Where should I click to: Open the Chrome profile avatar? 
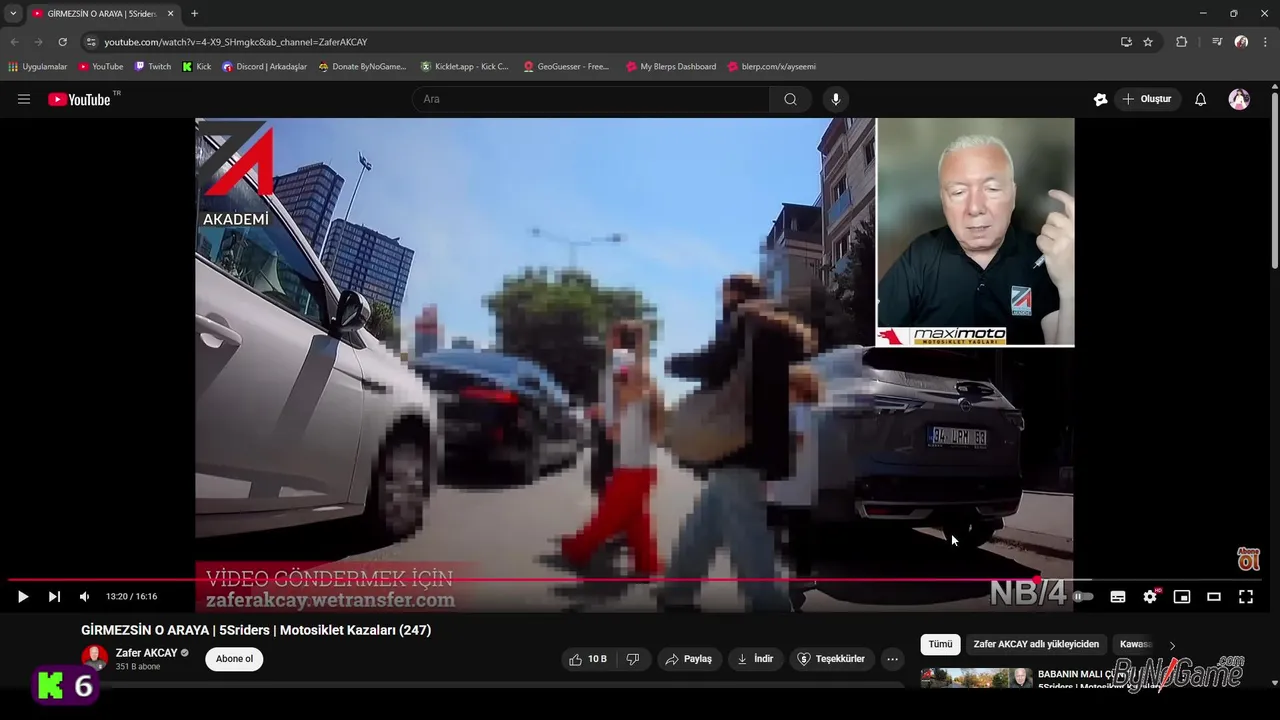click(1241, 42)
